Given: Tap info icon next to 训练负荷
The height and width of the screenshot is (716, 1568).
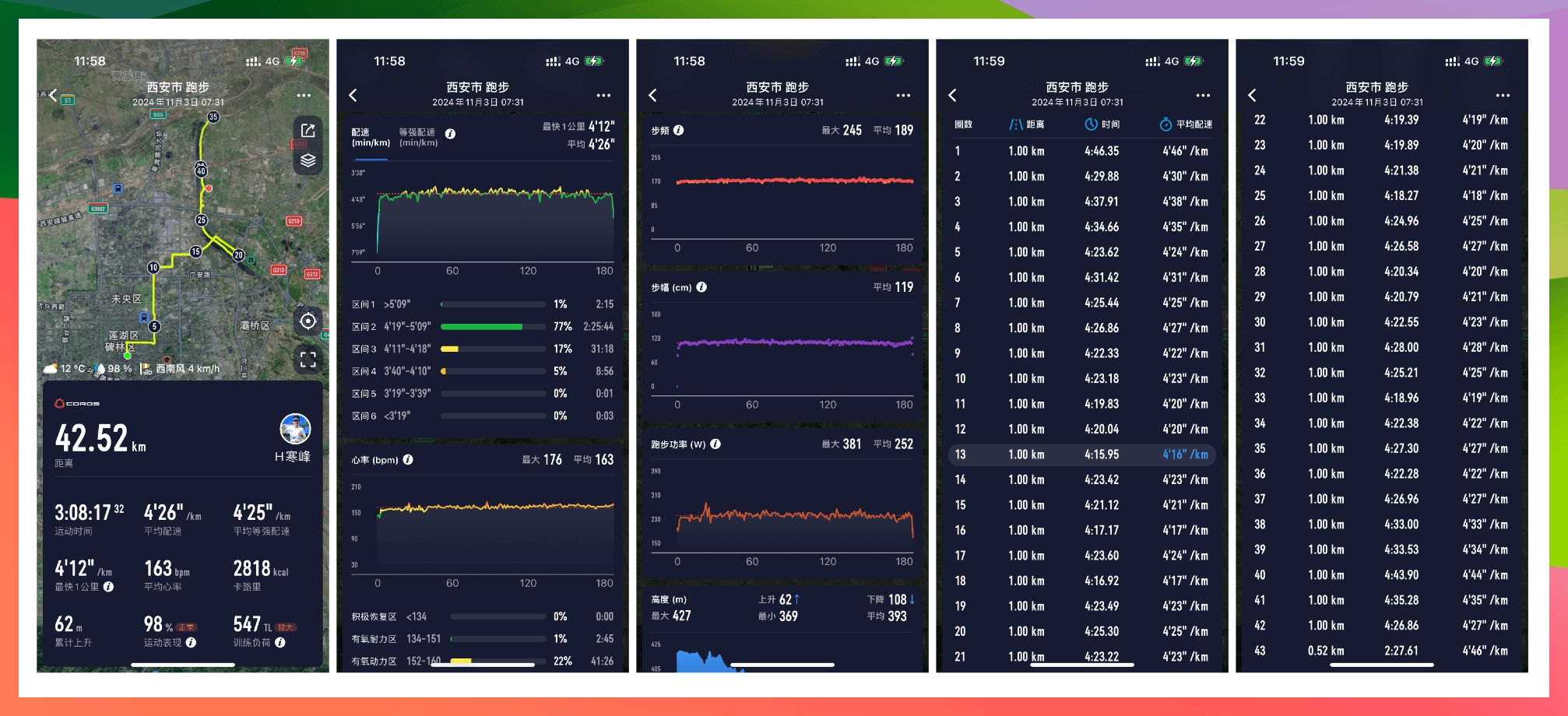Looking at the screenshot, I should coord(280,642).
